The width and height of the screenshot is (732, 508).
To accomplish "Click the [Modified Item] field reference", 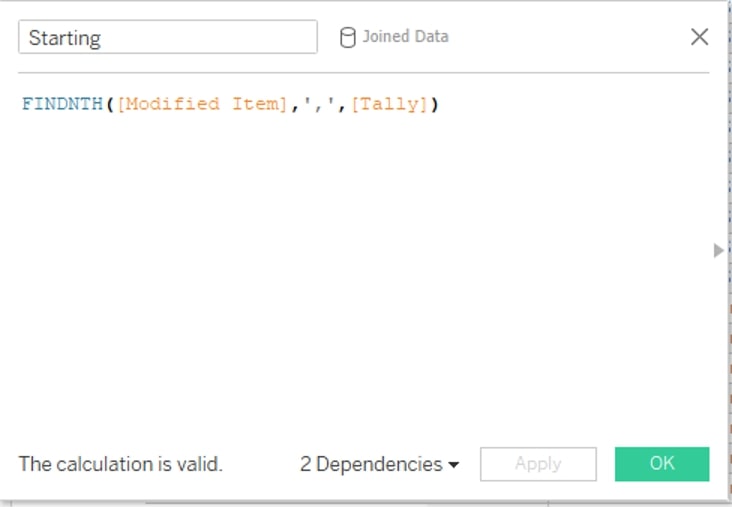I will [x=202, y=104].
